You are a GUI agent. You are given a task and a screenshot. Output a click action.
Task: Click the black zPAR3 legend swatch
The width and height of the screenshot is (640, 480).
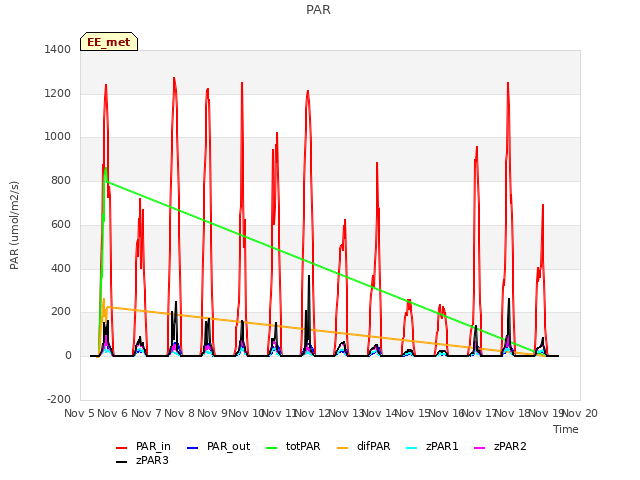click(122, 462)
